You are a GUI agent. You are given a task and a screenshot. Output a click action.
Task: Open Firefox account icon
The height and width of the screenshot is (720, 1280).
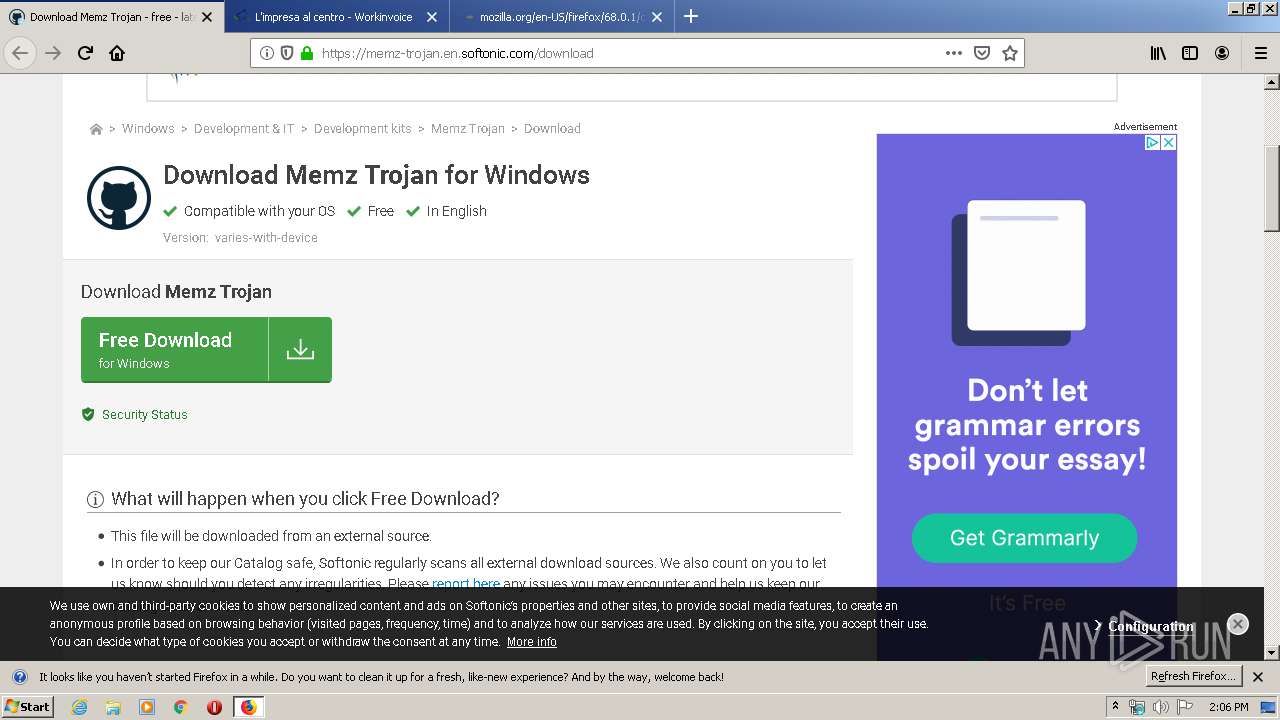[1222, 53]
